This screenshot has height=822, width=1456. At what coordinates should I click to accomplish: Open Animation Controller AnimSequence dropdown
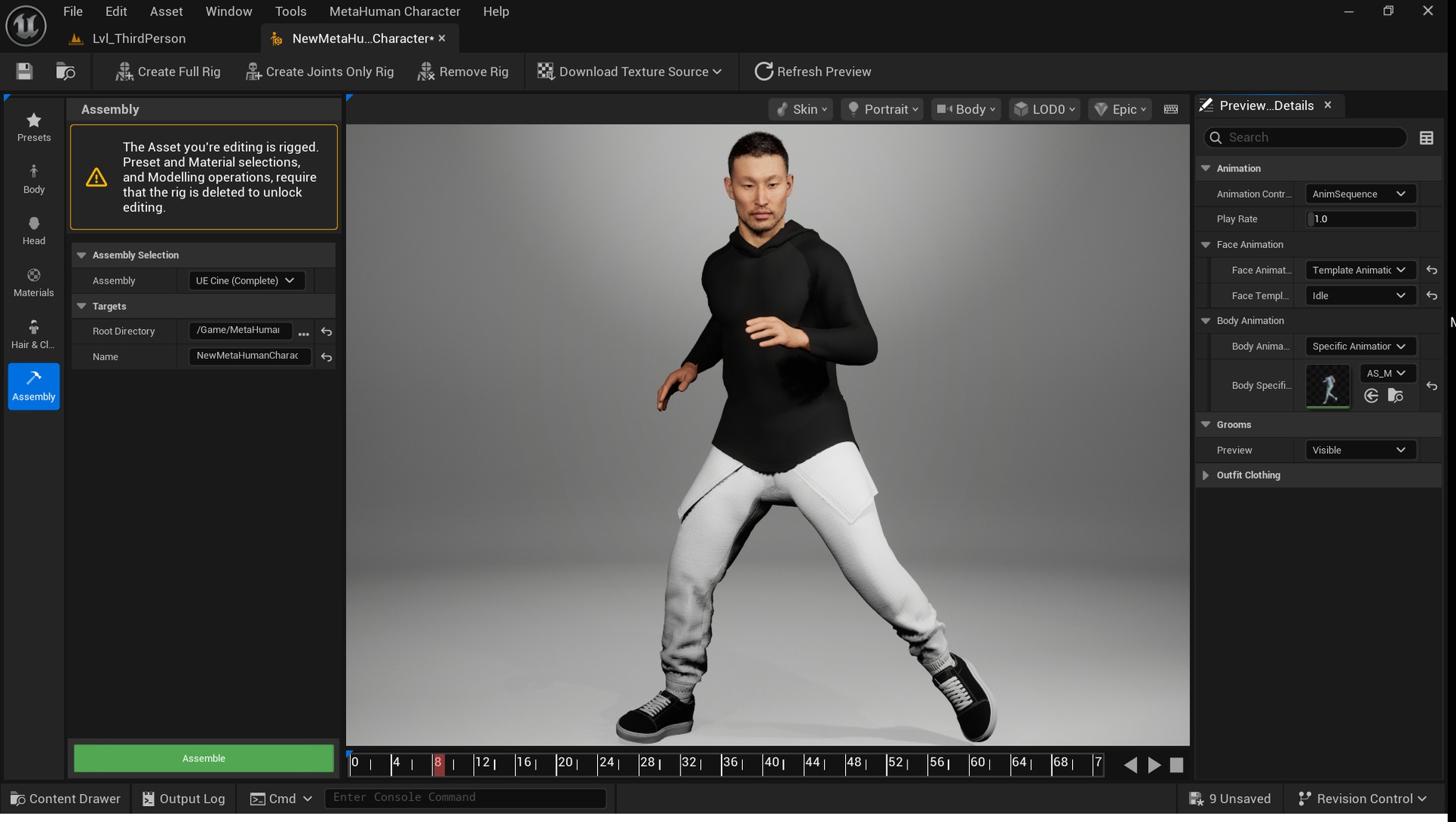coord(1360,194)
